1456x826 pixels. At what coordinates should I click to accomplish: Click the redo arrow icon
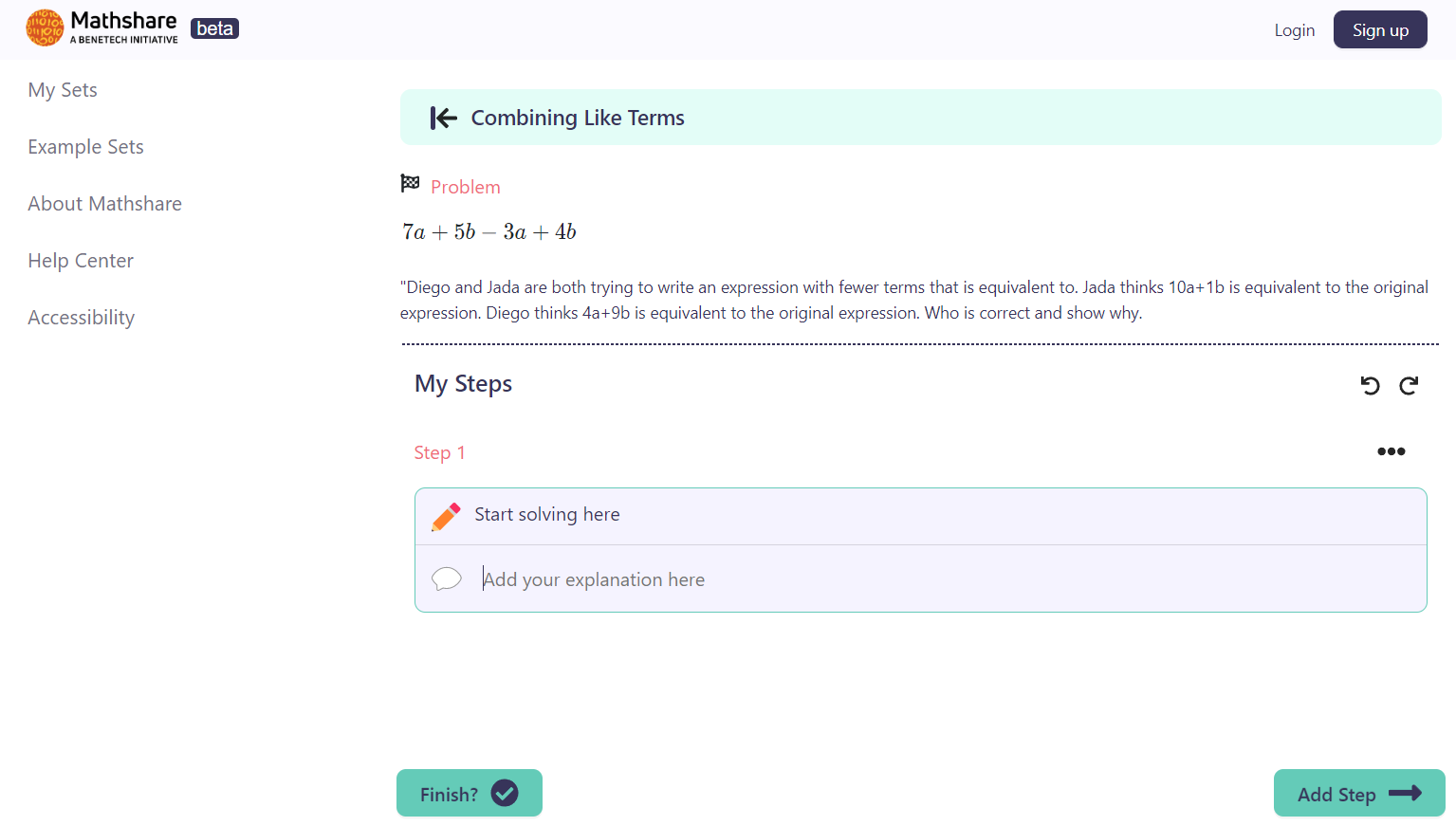(1409, 385)
